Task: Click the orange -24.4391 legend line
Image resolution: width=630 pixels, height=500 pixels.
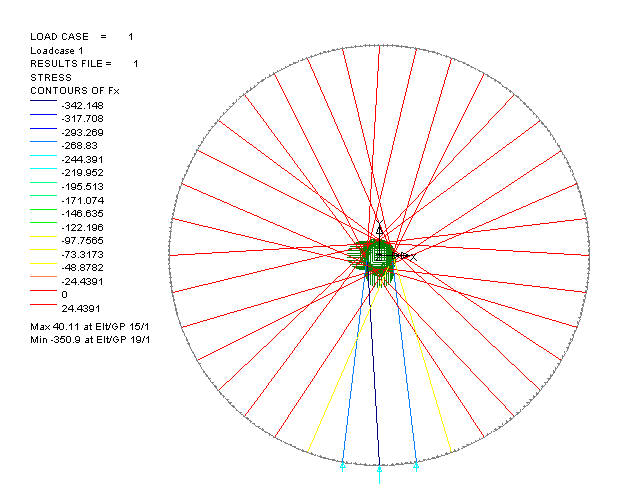Action: 44,282
